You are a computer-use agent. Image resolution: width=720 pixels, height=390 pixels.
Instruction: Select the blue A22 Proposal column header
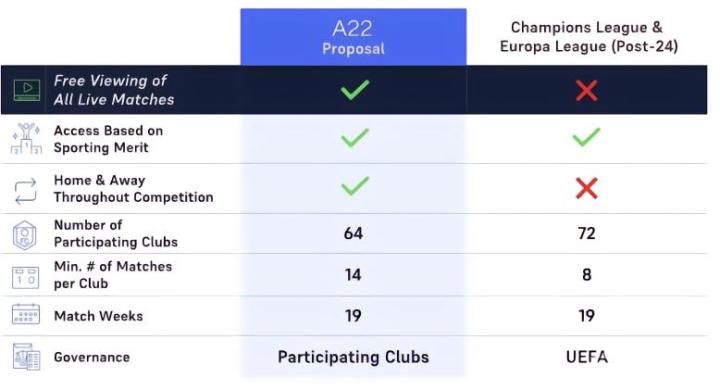coord(353,37)
